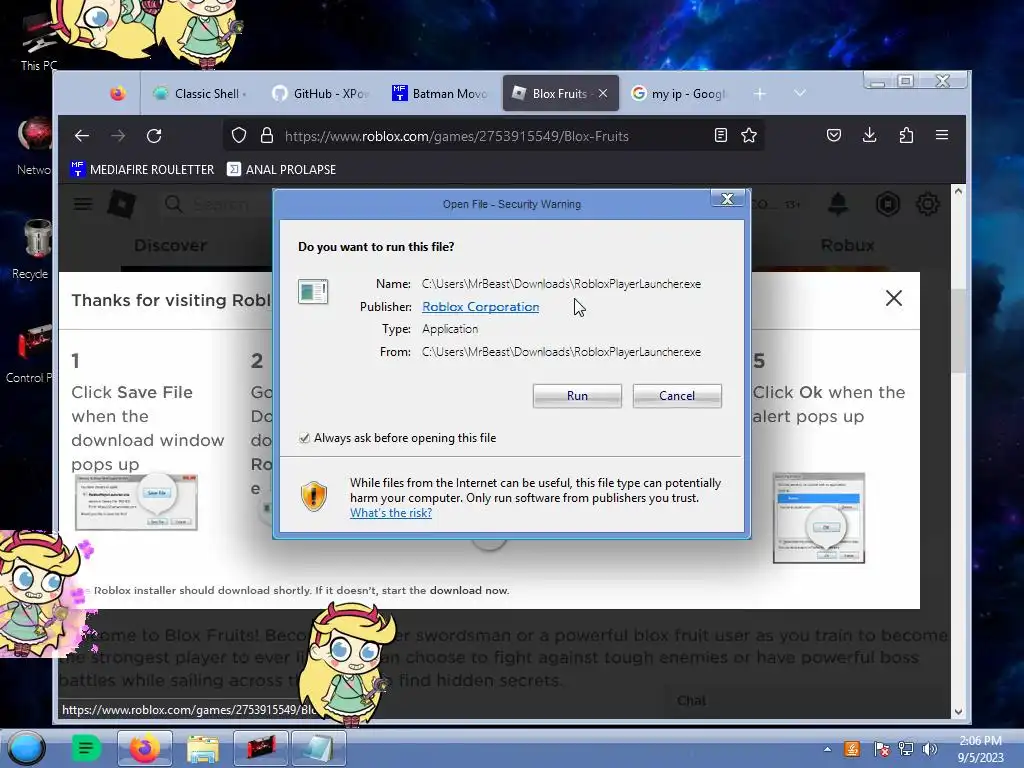
Task: Click the Discover navigation item
Action: coord(170,246)
